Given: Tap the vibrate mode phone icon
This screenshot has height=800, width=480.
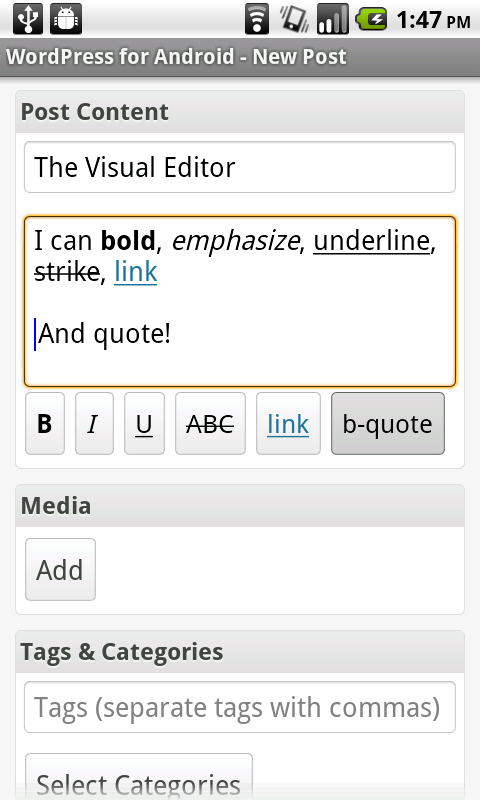Looking at the screenshot, I should pyautogui.click(x=294, y=19).
